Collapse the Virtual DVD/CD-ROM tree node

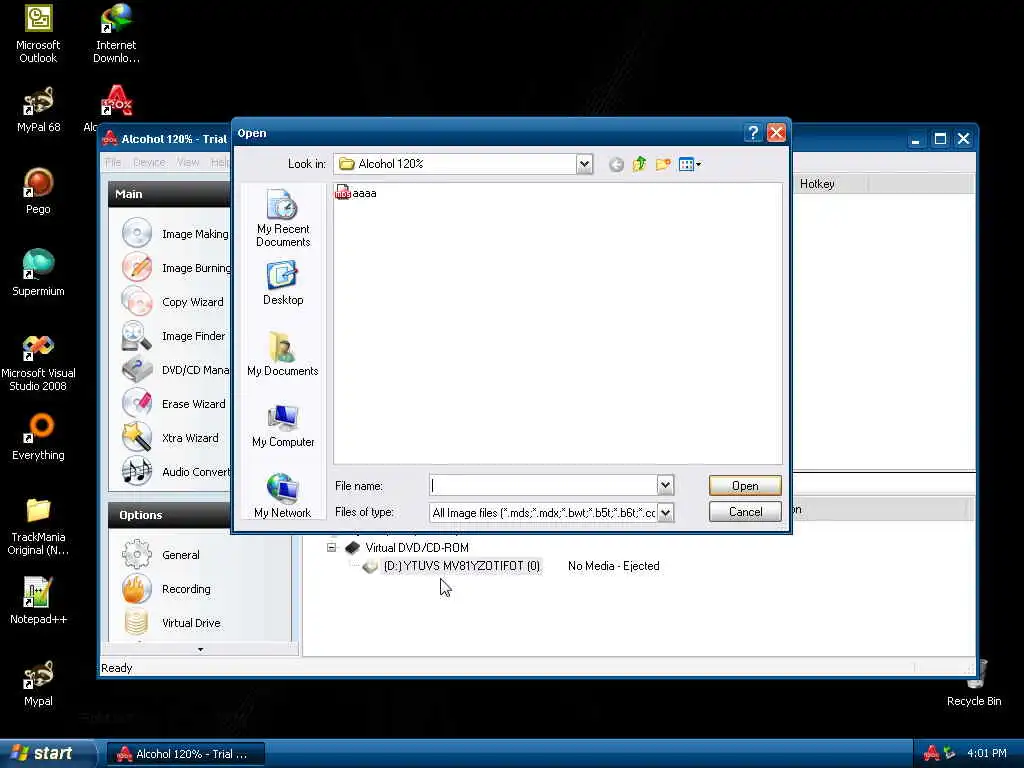pyautogui.click(x=332, y=547)
